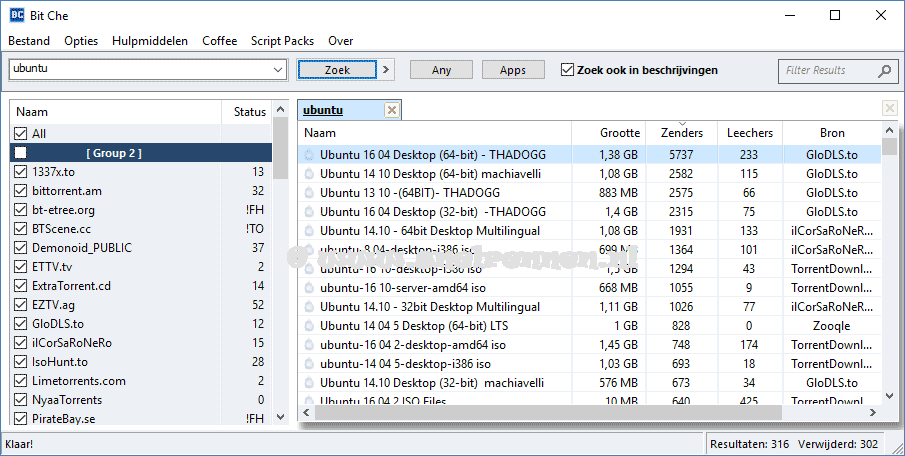
Task: Open the Opties menu
Action: click(x=81, y=41)
